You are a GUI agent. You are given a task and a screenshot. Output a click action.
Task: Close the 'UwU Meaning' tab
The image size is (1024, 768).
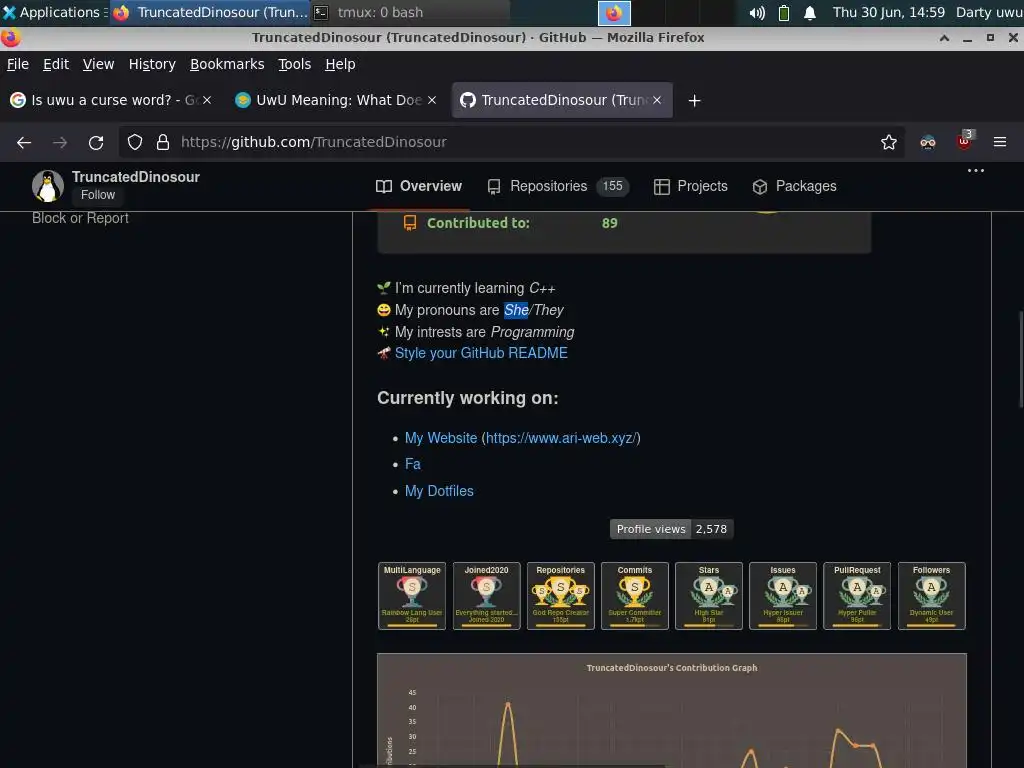pyautogui.click(x=432, y=100)
